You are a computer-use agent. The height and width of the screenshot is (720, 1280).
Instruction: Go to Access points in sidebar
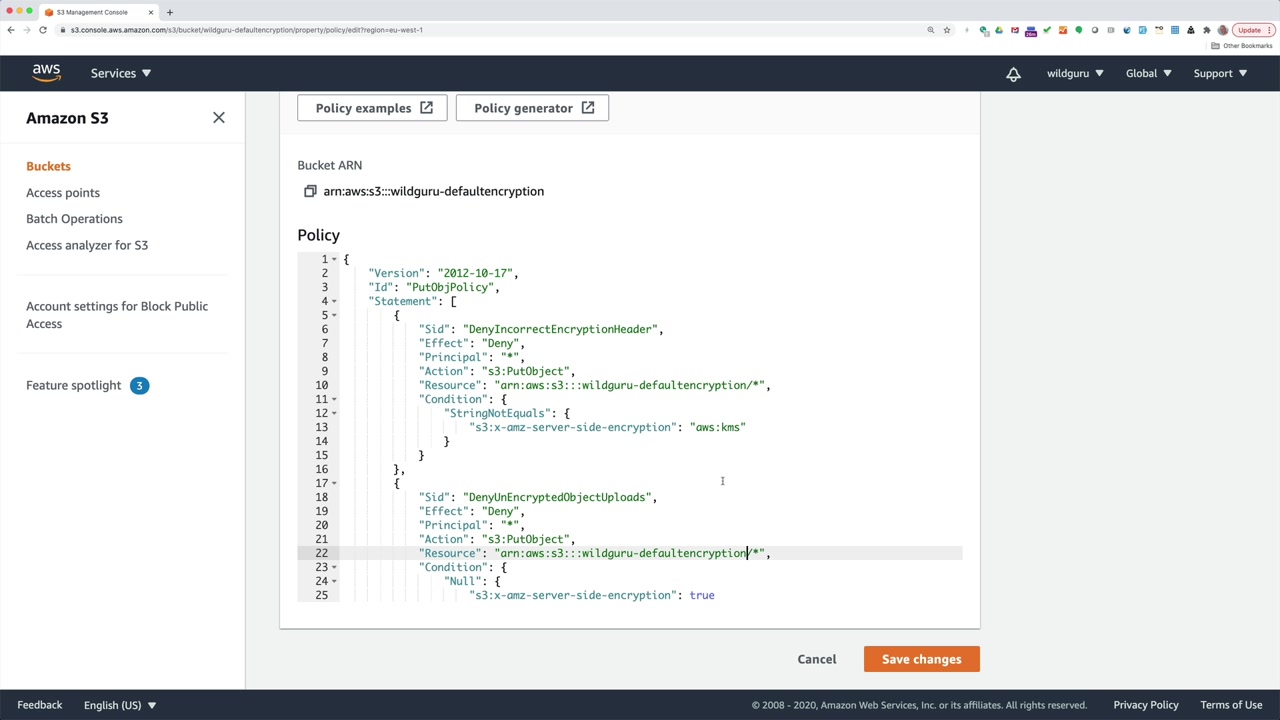point(63,192)
